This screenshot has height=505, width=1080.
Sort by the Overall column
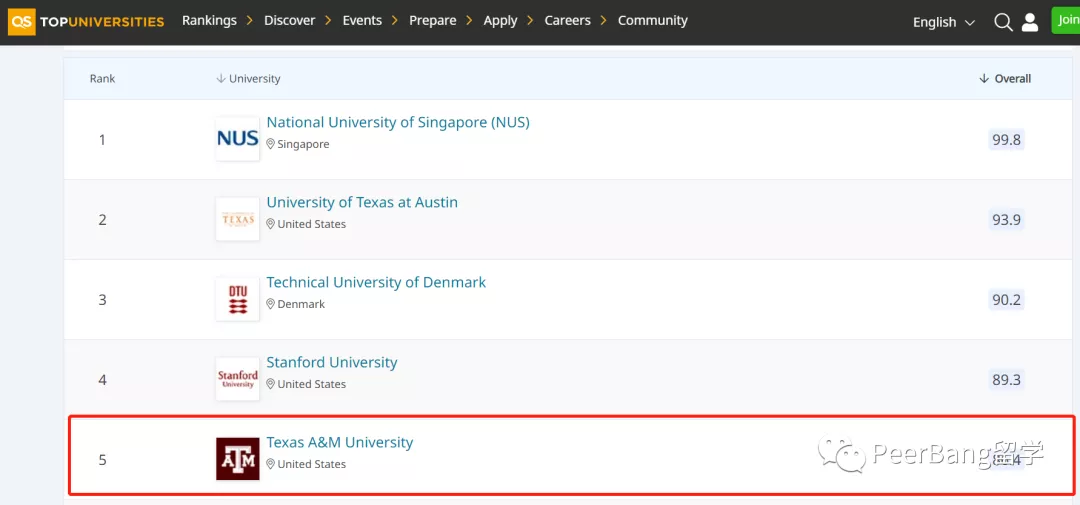pyautogui.click(x=1005, y=79)
